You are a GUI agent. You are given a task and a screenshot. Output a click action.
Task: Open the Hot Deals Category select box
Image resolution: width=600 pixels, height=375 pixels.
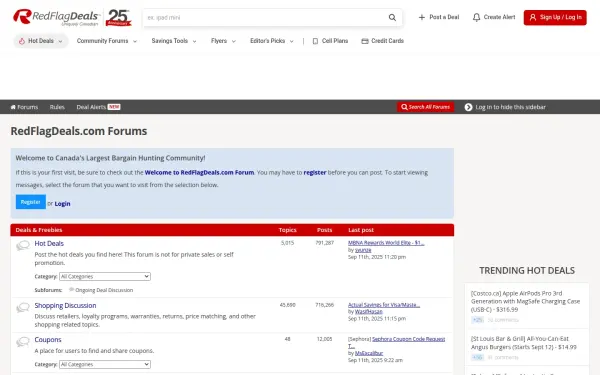coord(105,276)
